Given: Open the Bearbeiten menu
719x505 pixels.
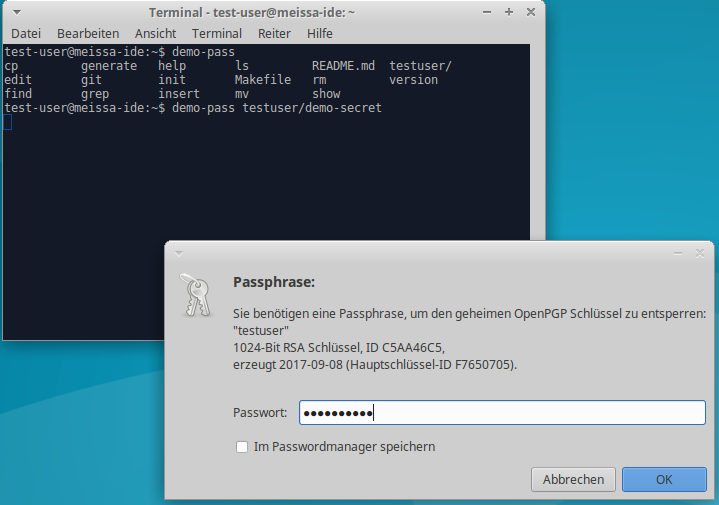Looking at the screenshot, I should (88, 33).
